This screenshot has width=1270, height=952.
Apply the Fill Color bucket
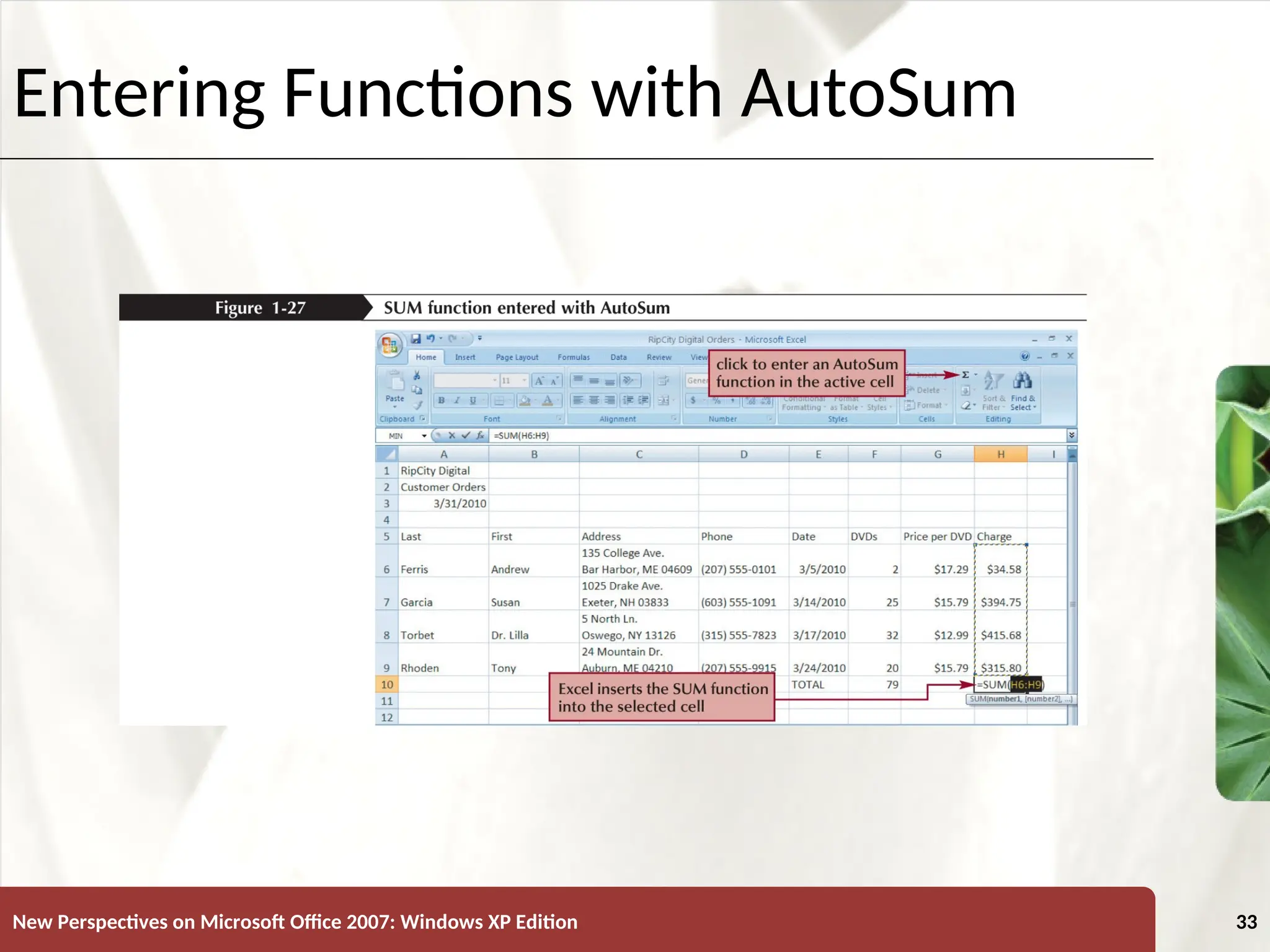click(x=525, y=400)
